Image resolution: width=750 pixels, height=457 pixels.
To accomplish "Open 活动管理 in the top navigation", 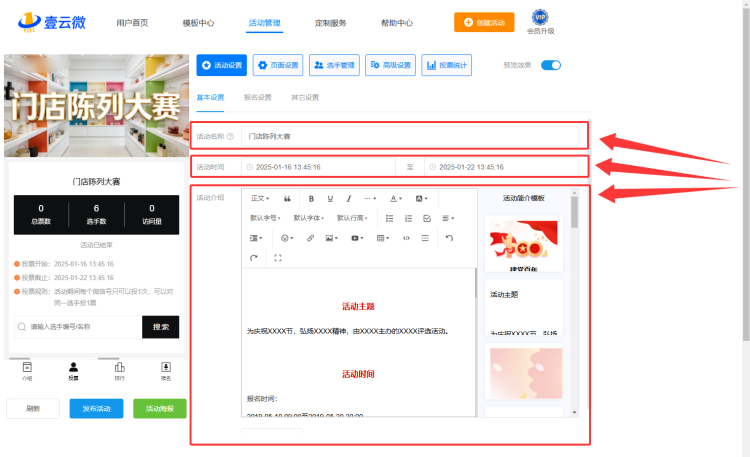I will [265, 22].
